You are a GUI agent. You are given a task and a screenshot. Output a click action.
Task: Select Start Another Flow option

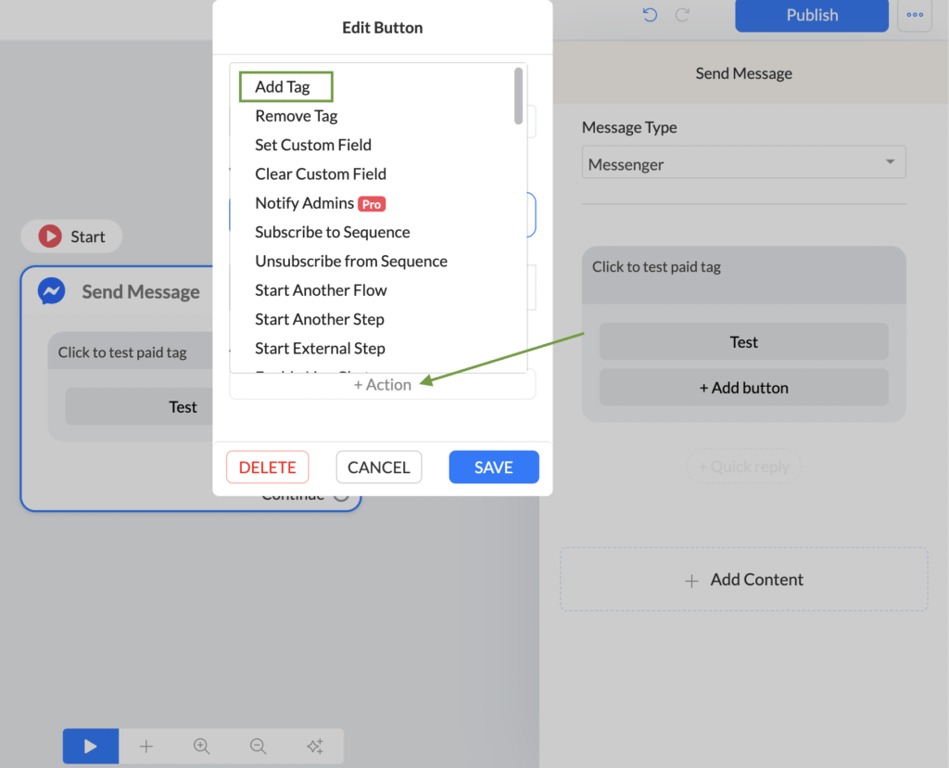321,290
